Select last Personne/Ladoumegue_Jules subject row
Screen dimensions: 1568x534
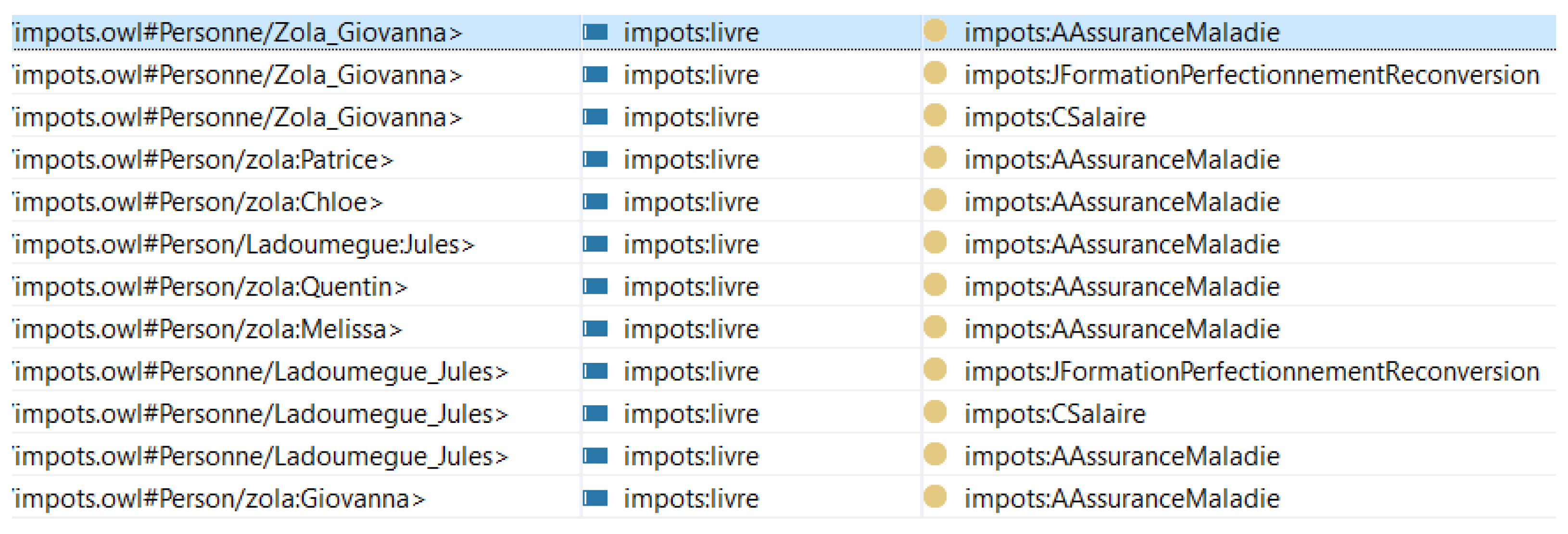coord(260,457)
